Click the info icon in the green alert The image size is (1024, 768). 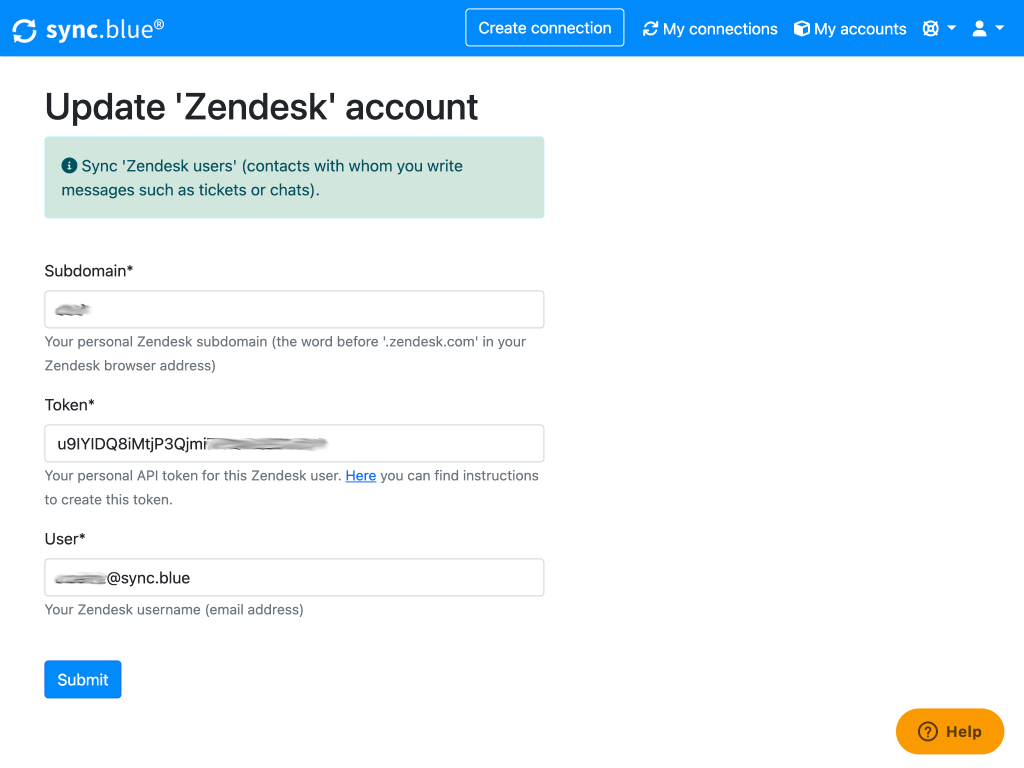pyautogui.click(x=69, y=166)
